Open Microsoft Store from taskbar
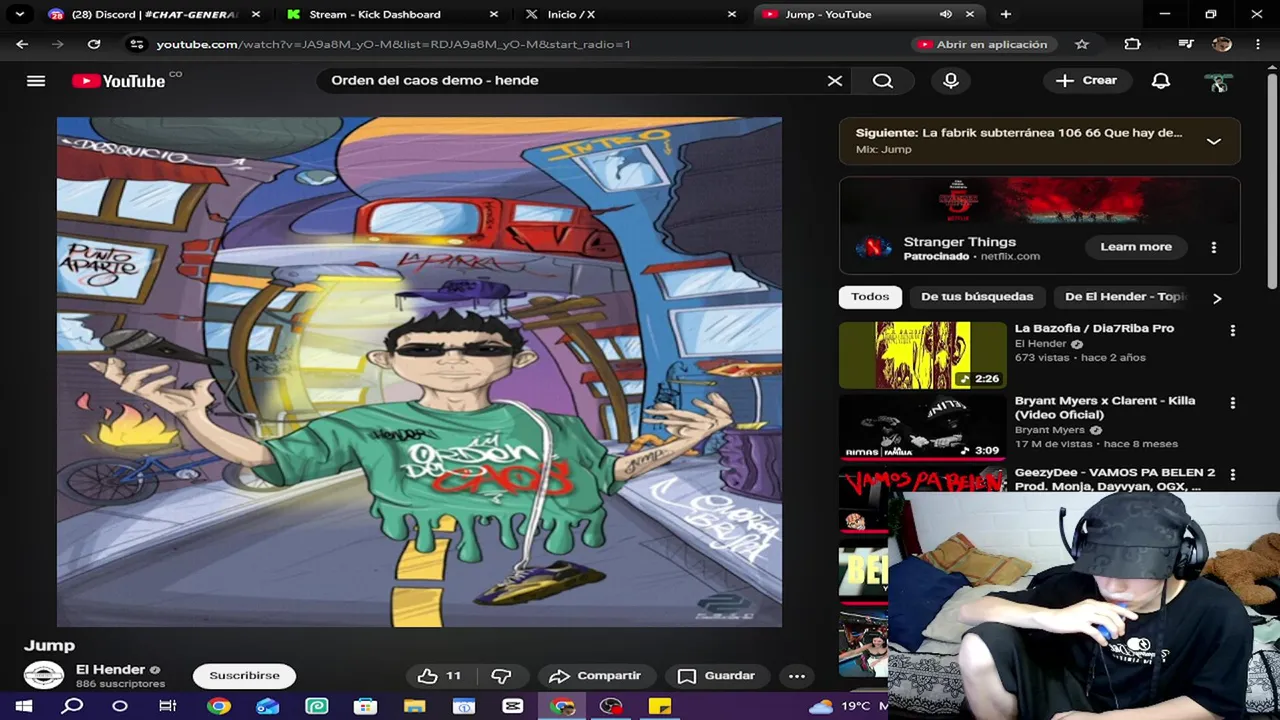 366,706
